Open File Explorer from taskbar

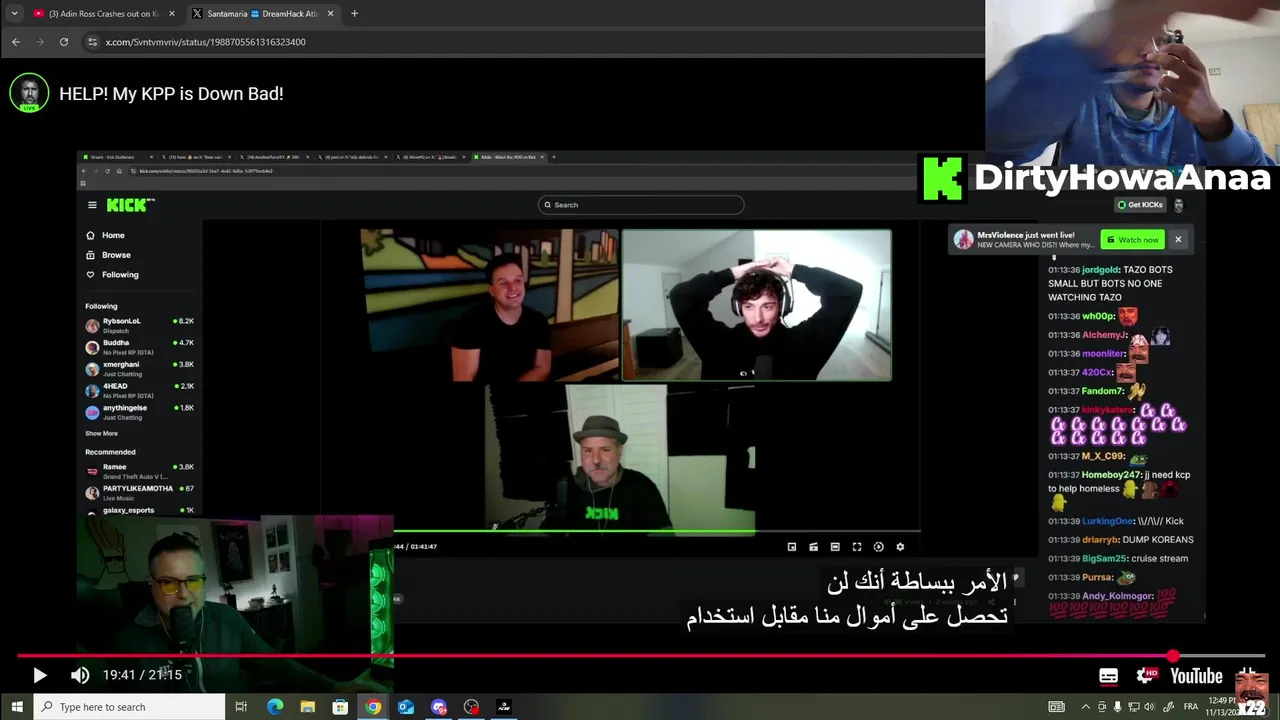click(x=307, y=707)
